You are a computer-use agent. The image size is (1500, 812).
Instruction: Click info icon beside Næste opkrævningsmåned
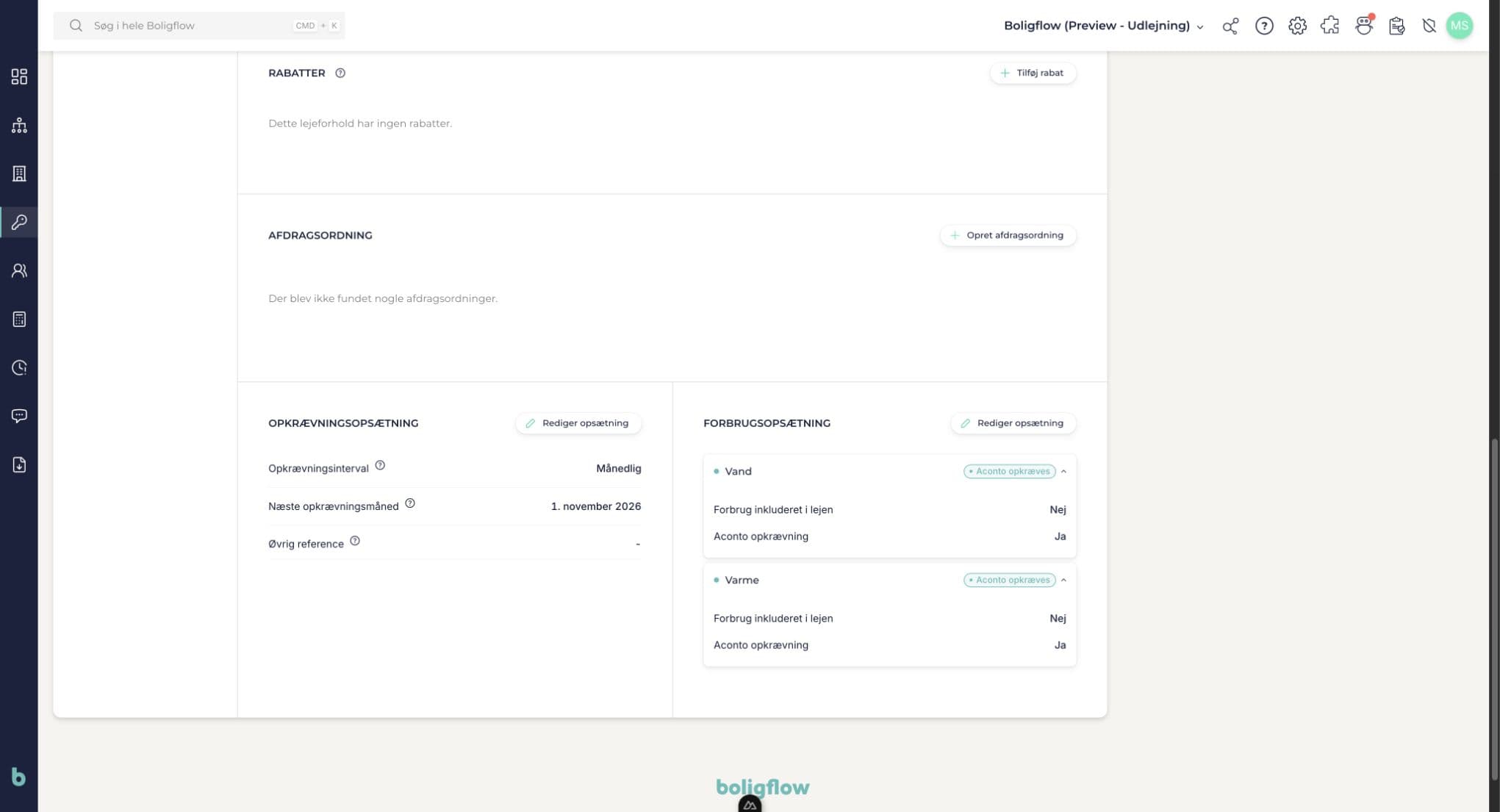click(x=410, y=503)
